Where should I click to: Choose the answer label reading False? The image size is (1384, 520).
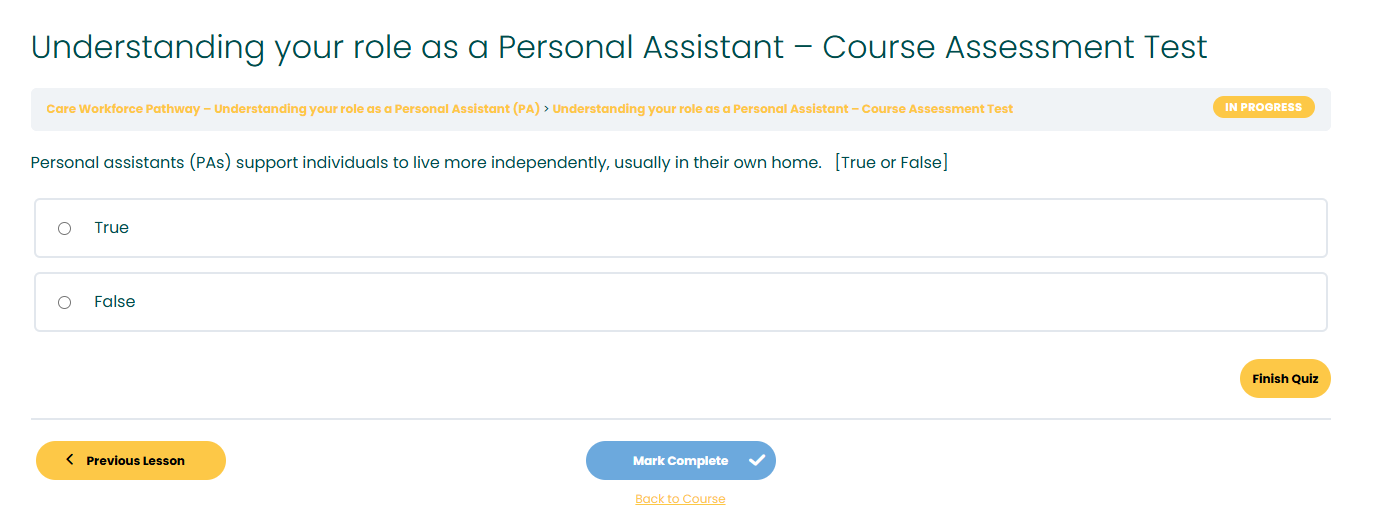pyautogui.click(x=115, y=302)
